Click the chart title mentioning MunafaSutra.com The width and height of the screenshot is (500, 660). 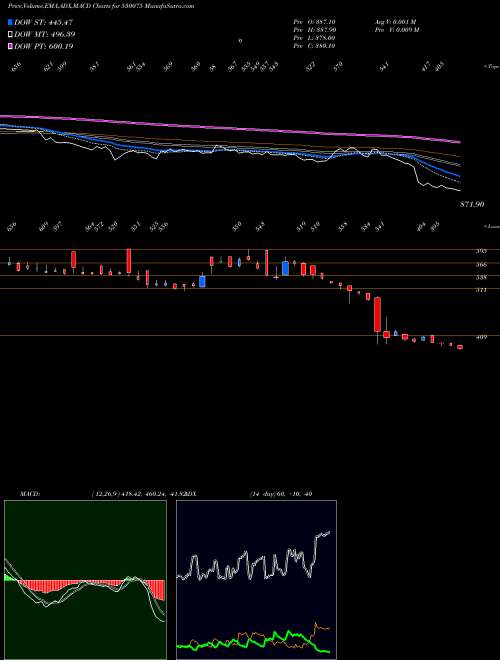(101, 7)
